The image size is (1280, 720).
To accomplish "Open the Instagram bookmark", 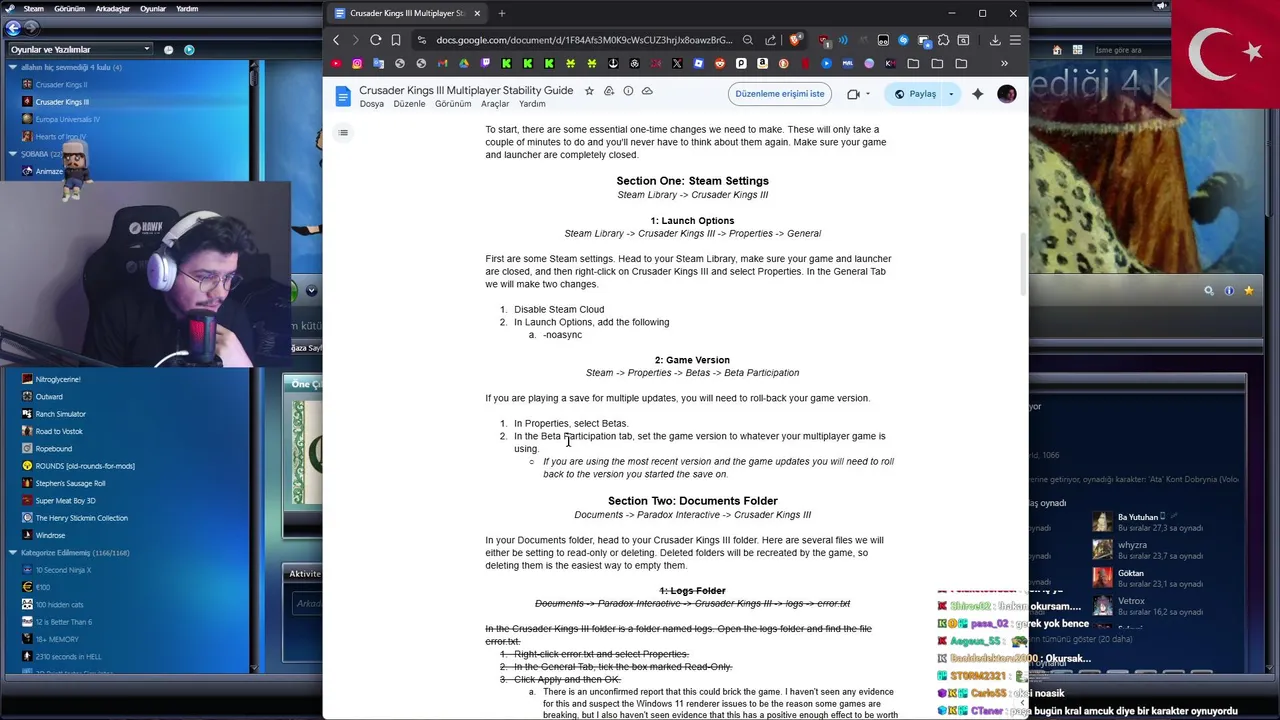I will coord(357,63).
